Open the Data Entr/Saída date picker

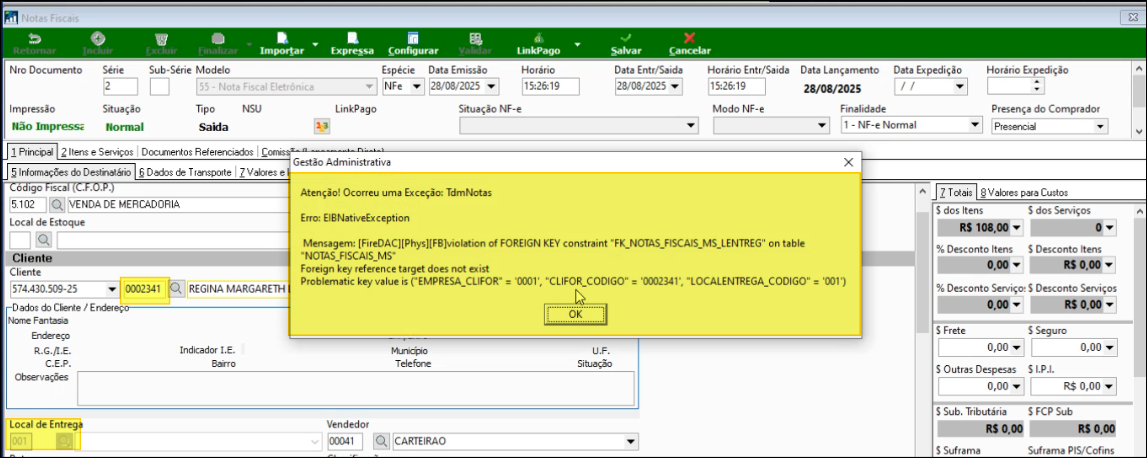[675, 86]
